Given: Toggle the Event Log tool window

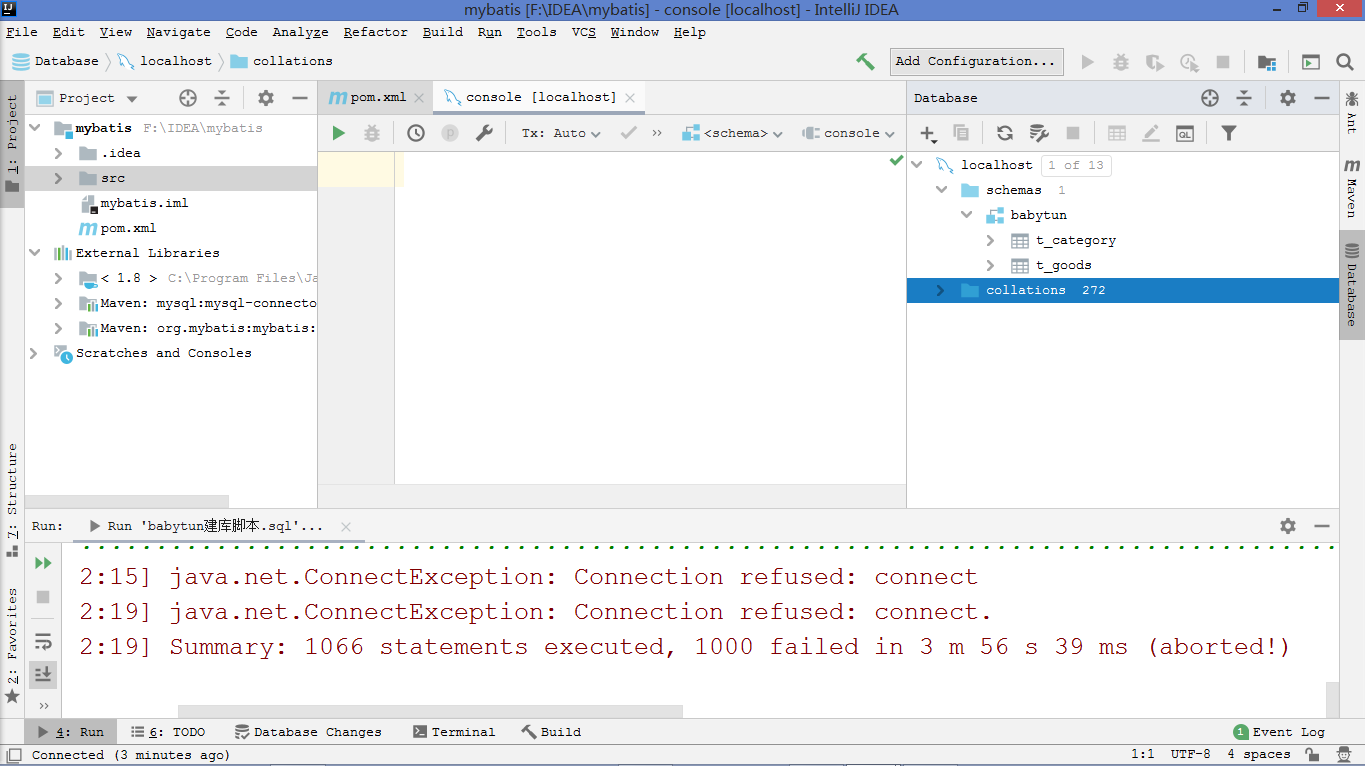Looking at the screenshot, I should (1279, 732).
